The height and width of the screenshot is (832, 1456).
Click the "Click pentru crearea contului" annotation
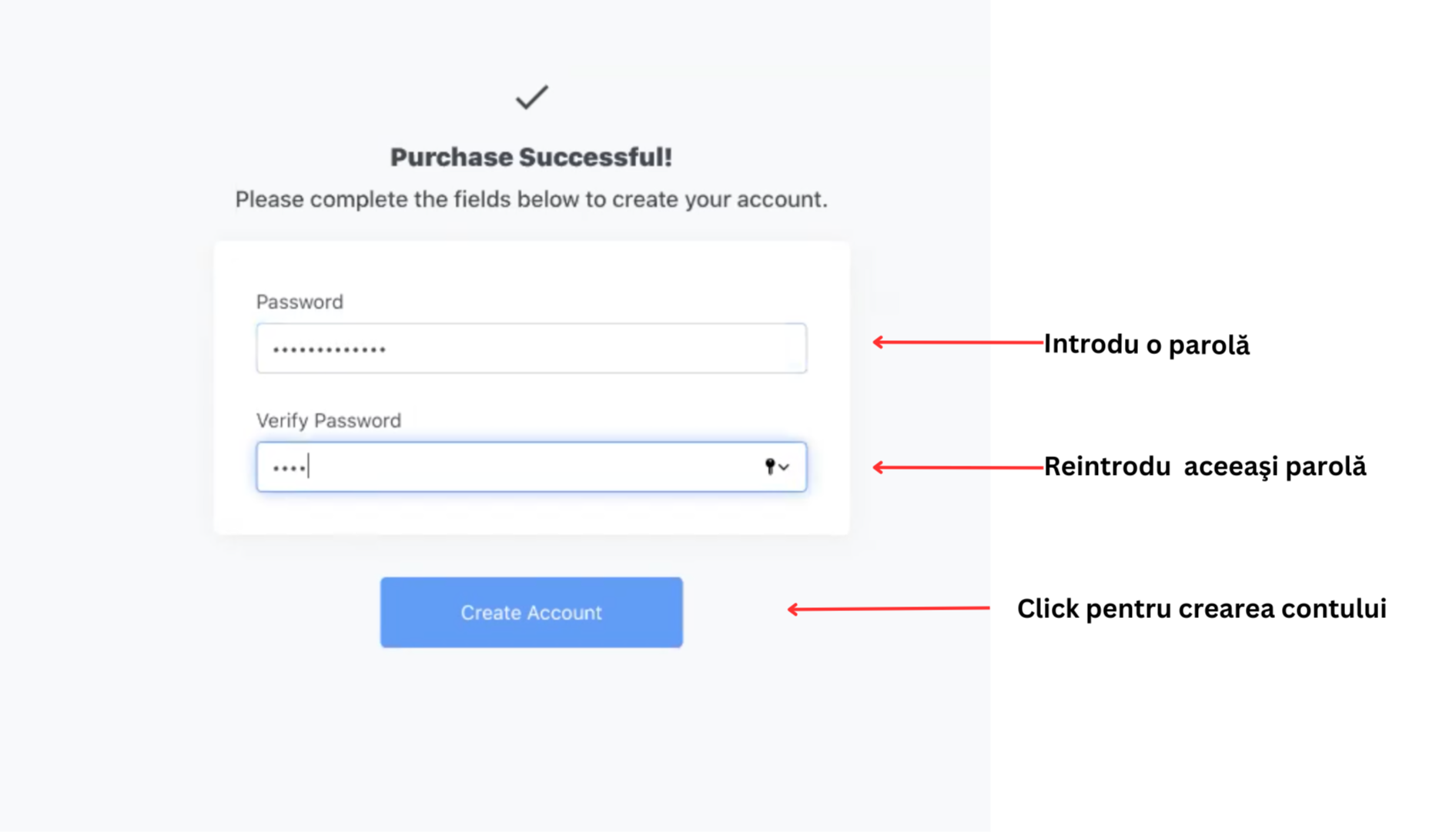(x=1201, y=609)
